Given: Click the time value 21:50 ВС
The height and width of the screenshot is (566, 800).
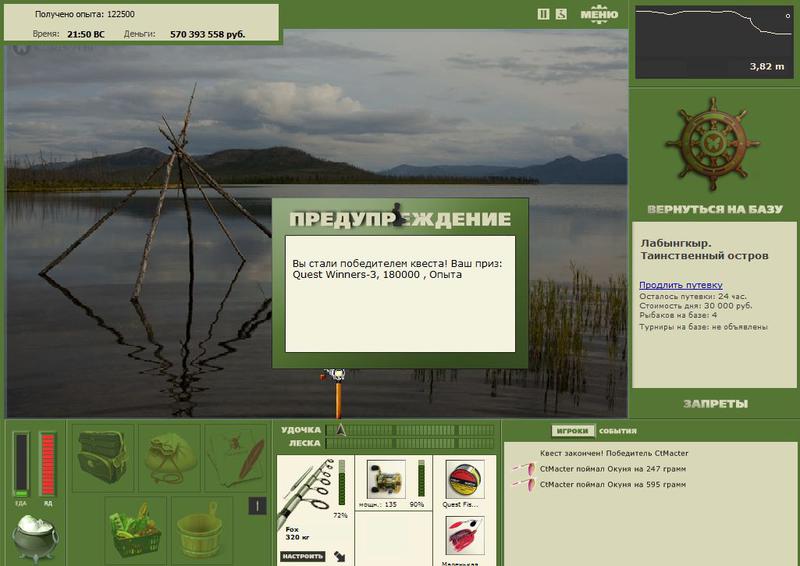Looking at the screenshot, I should [86, 34].
